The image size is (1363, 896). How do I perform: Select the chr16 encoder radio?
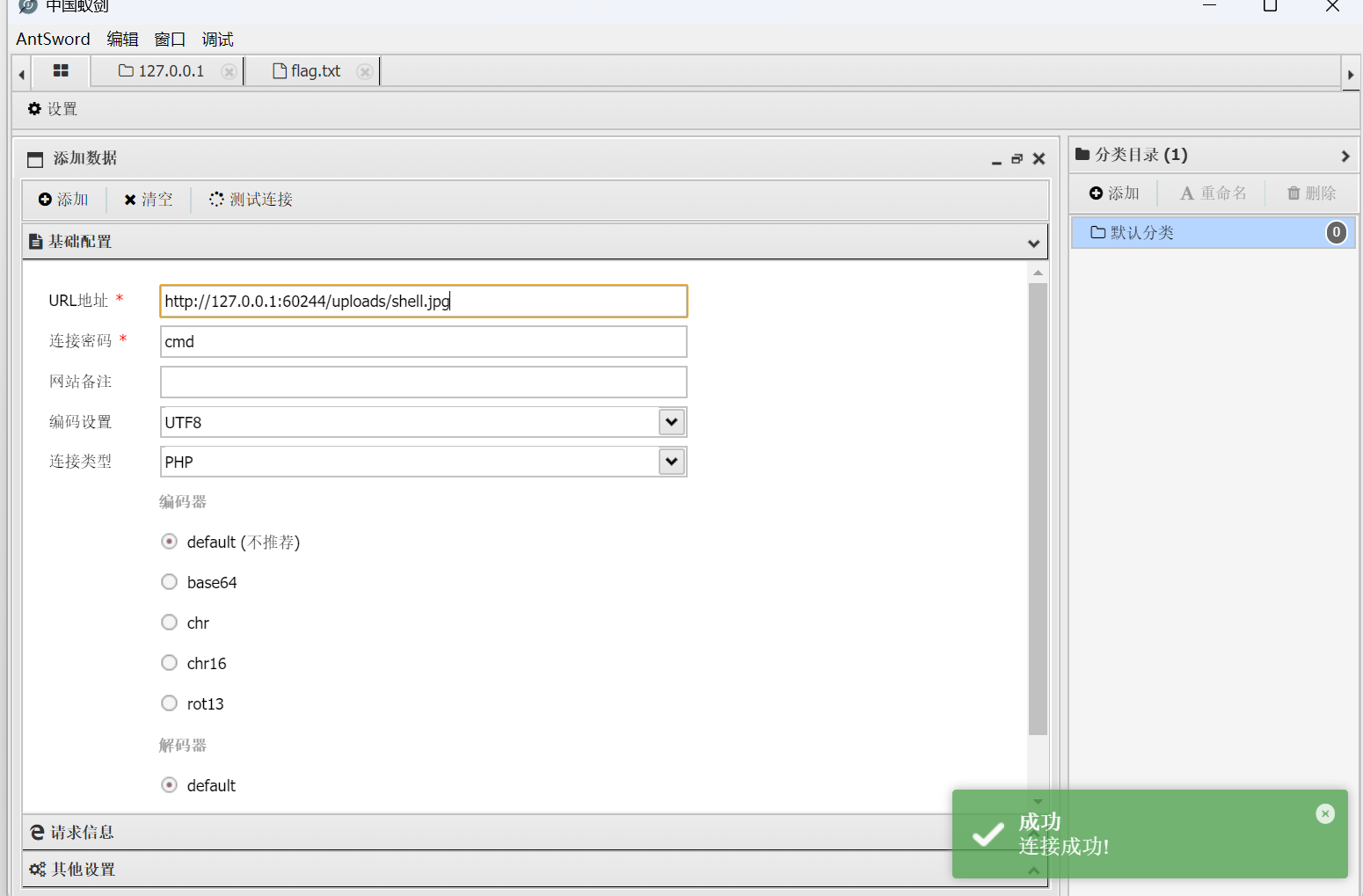click(x=170, y=663)
